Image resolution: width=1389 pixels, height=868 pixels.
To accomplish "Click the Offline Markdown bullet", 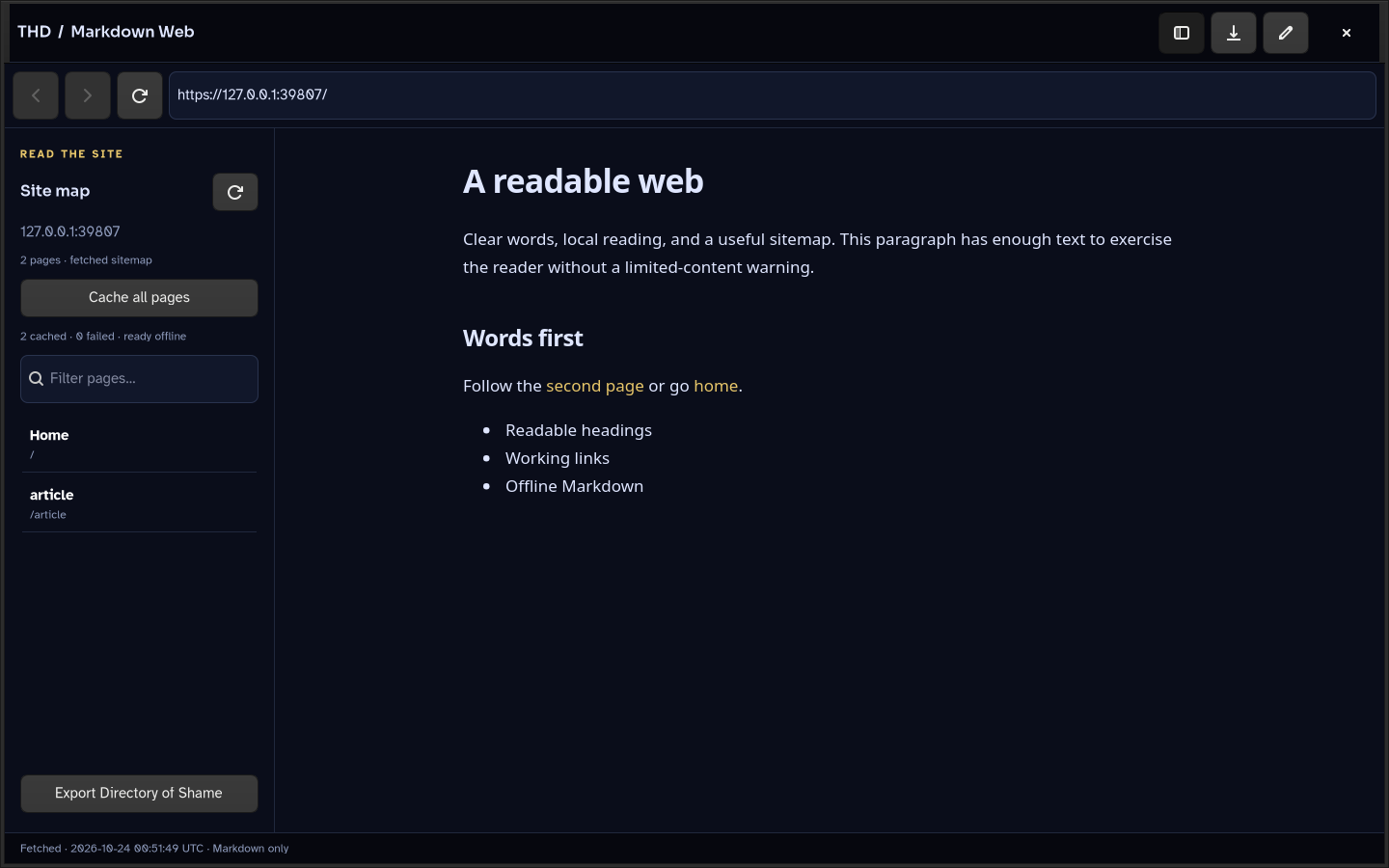I will point(574,486).
